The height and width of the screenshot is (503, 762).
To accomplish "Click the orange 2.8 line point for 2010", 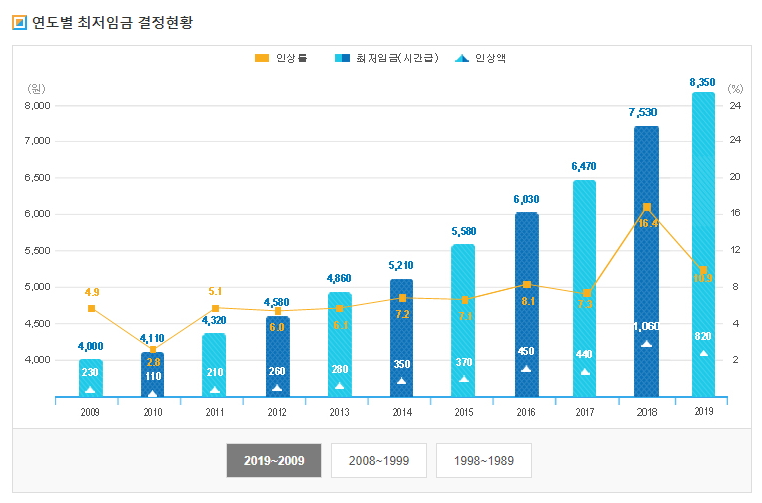I will (x=153, y=349).
